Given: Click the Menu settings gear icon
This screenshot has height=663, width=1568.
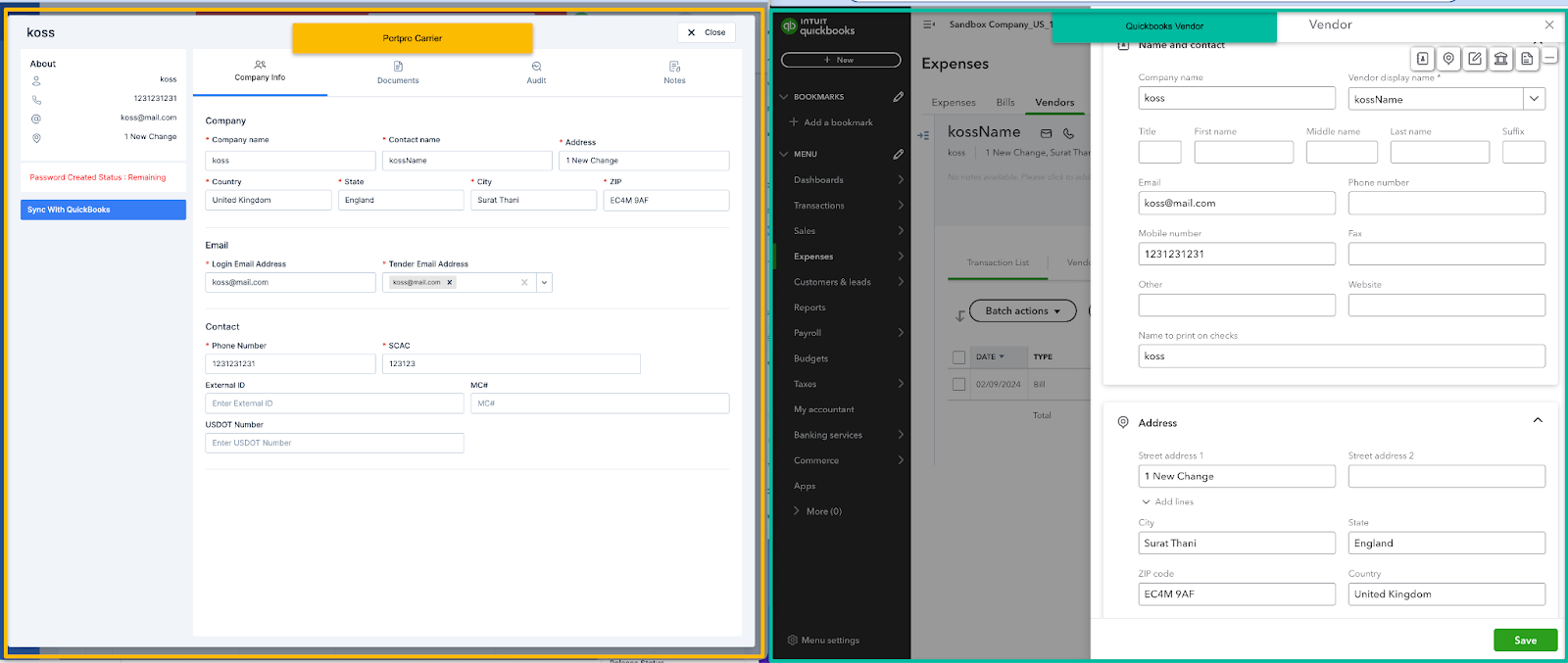Looking at the screenshot, I should pos(793,640).
